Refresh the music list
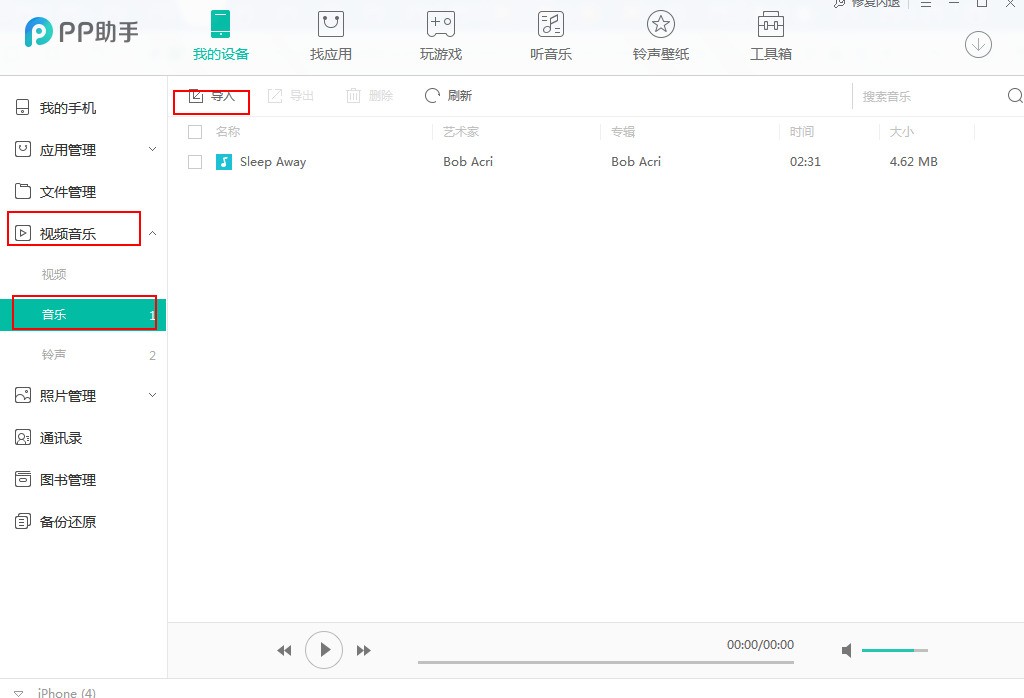This screenshot has height=698, width=1024. tap(449, 96)
